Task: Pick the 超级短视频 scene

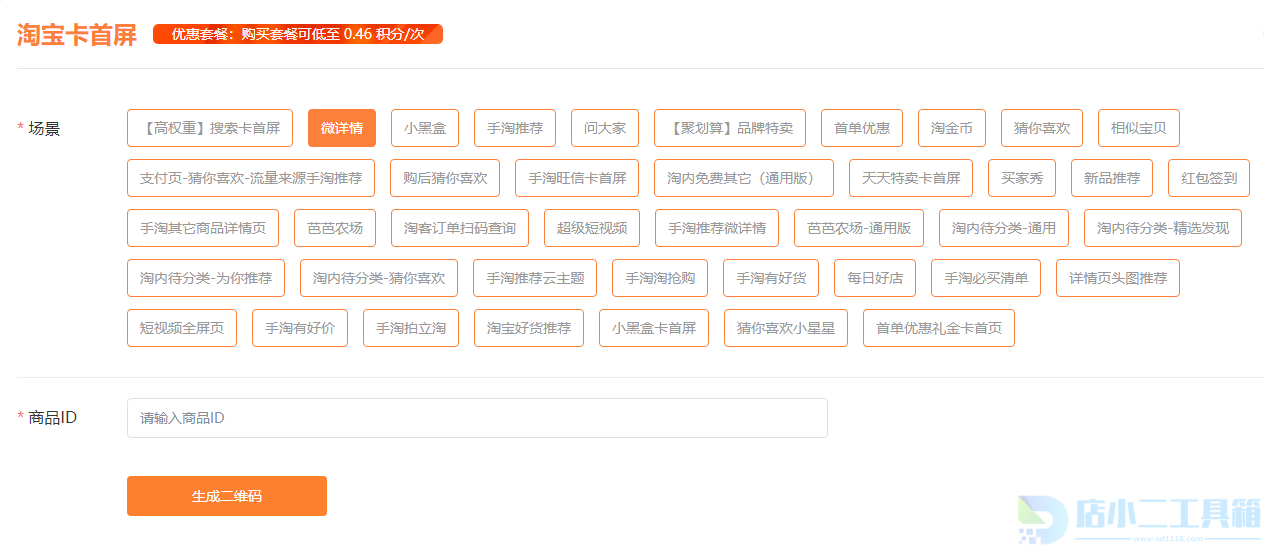Action: 592,228
